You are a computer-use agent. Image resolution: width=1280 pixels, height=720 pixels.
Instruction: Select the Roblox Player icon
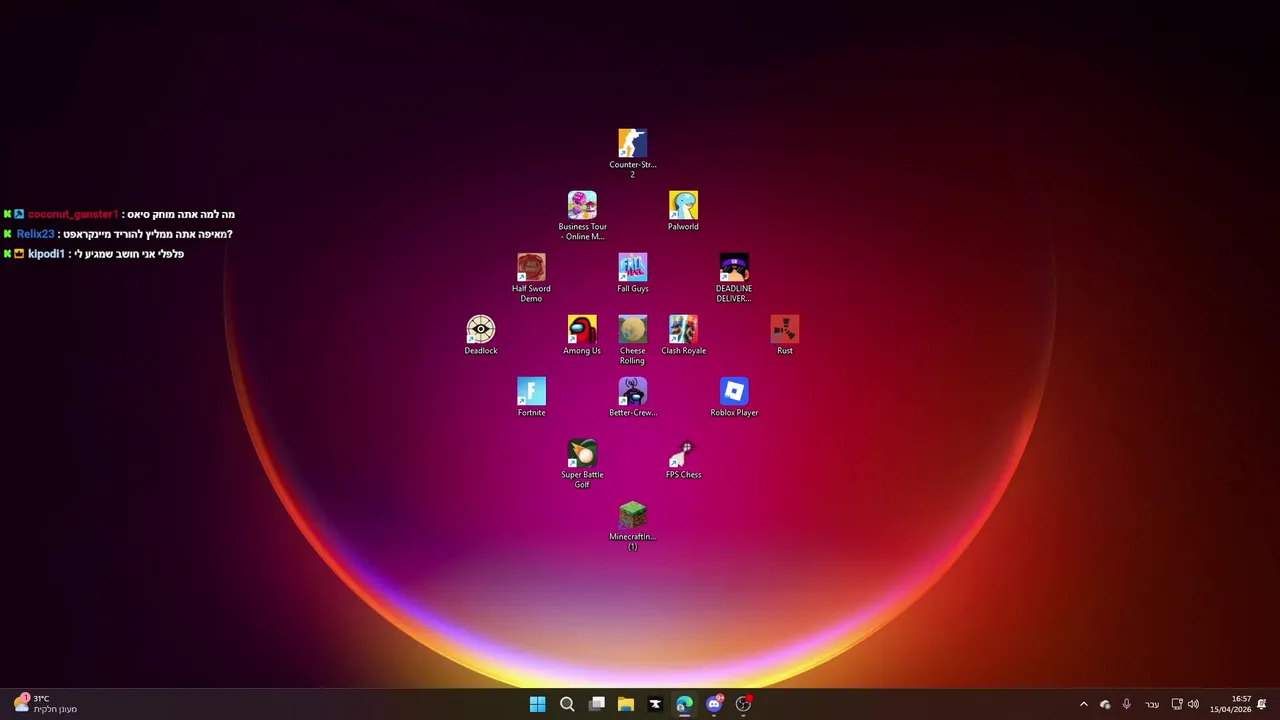click(x=734, y=397)
